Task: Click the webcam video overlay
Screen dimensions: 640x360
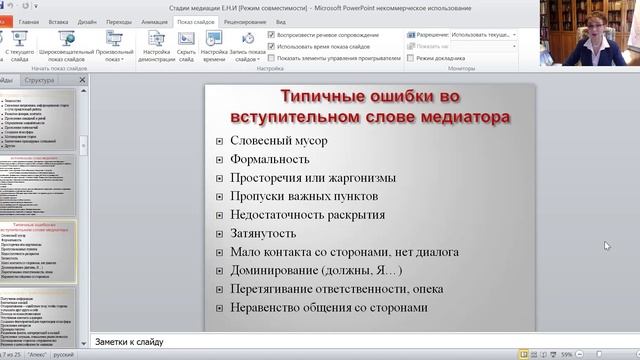Action: [x=590, y=33]
